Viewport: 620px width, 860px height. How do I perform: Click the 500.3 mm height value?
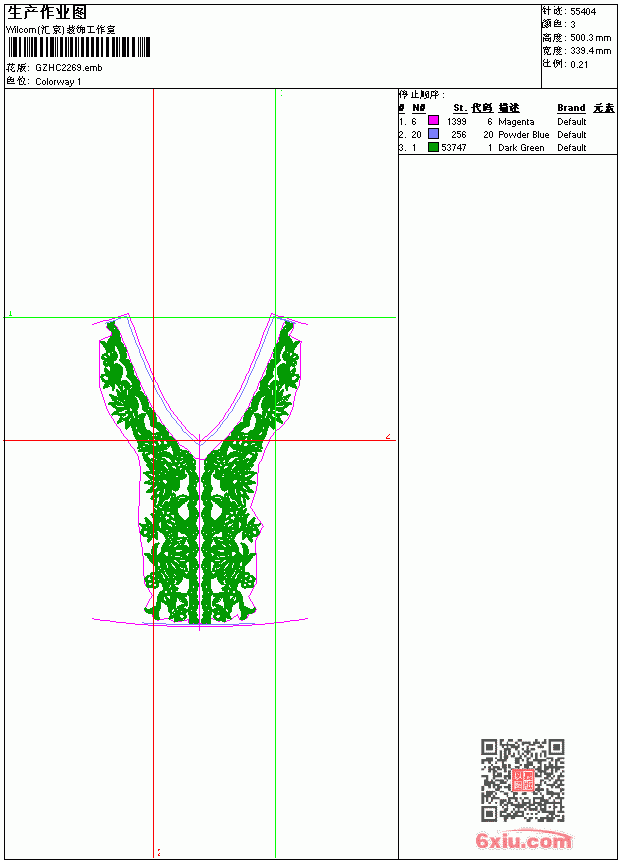click(x=590, y=38)
